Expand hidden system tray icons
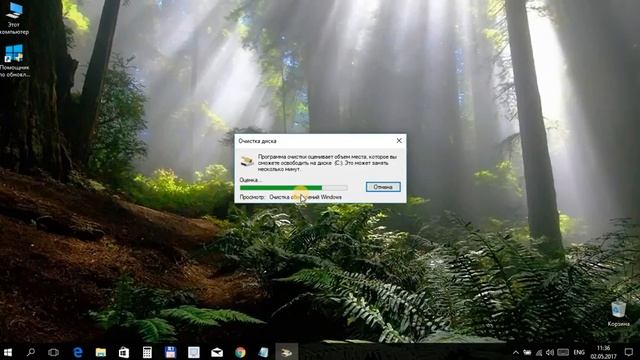Viewport: 640px width, 360px height. [x=516, y=352]
